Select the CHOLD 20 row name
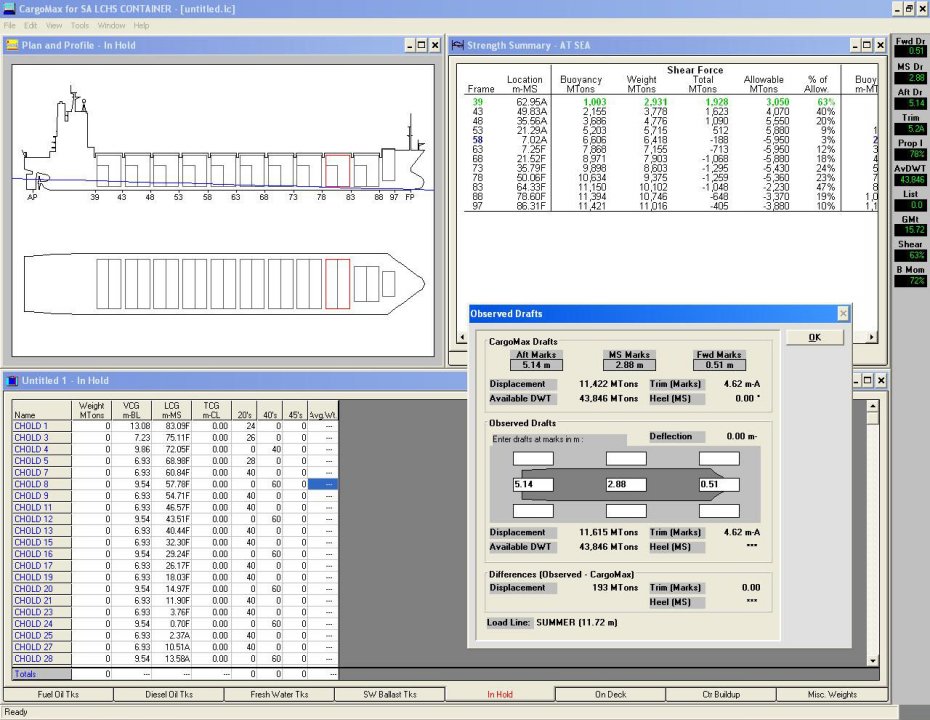 coord(42,589)
